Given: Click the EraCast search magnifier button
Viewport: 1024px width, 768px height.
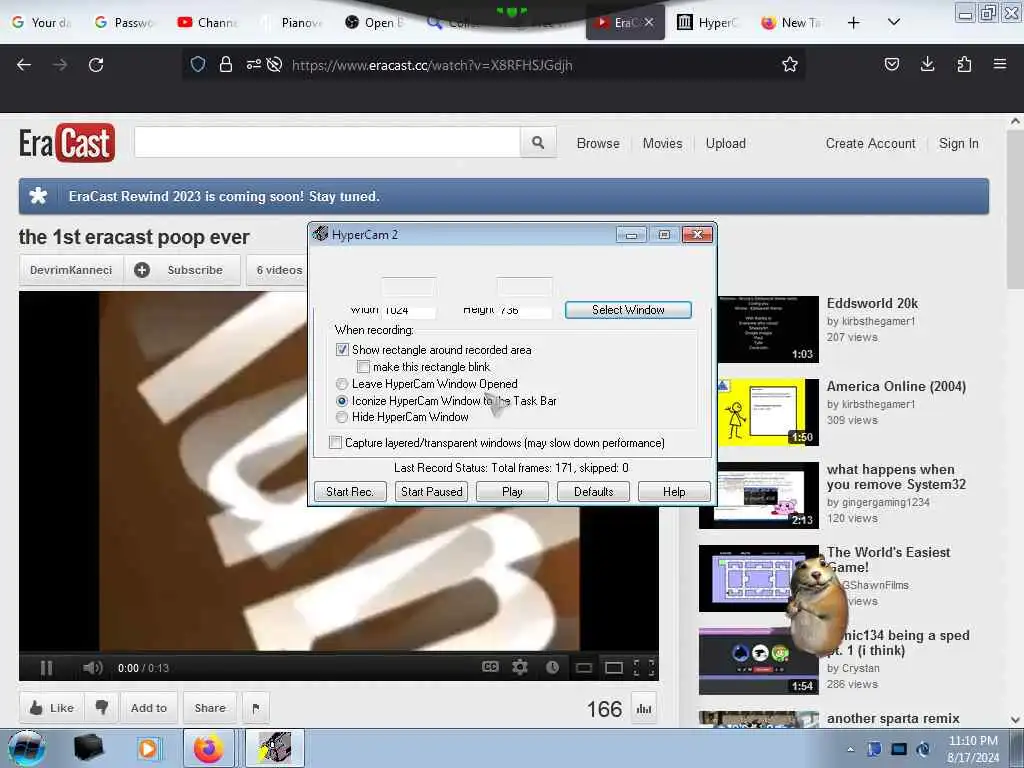Looking at the screenshot, I should point(538,142).
